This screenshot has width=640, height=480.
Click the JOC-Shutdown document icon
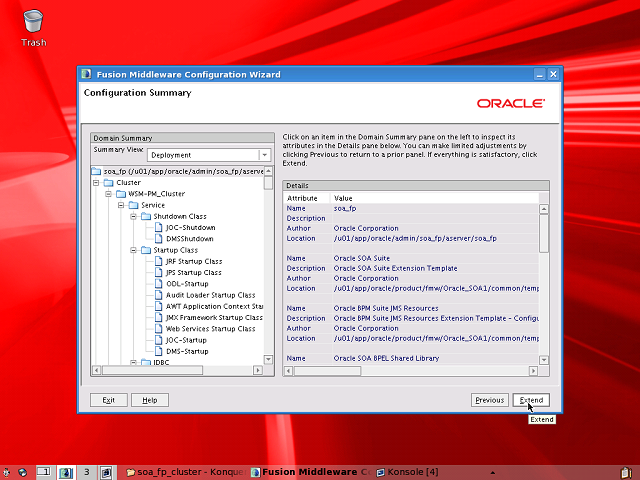click(x=159, y=227)
